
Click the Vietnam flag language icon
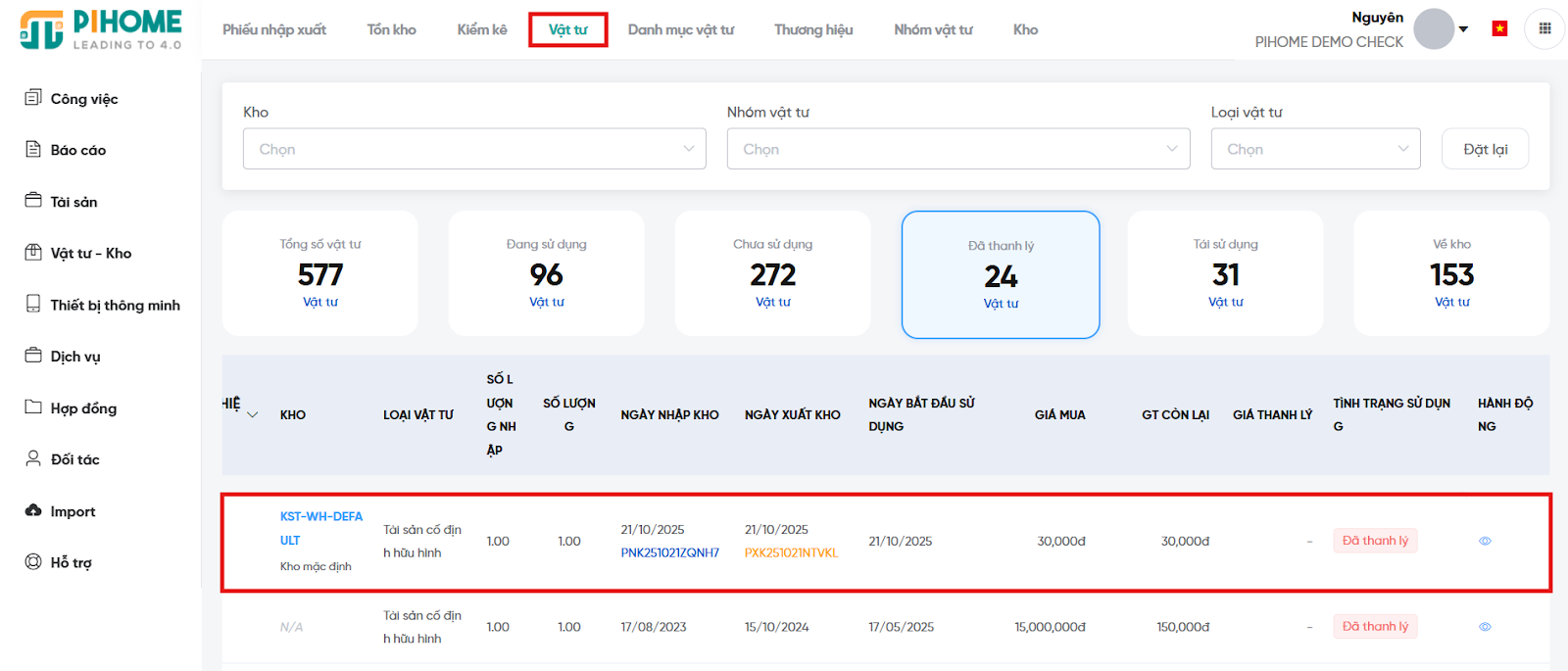[x=1499, y=28]
